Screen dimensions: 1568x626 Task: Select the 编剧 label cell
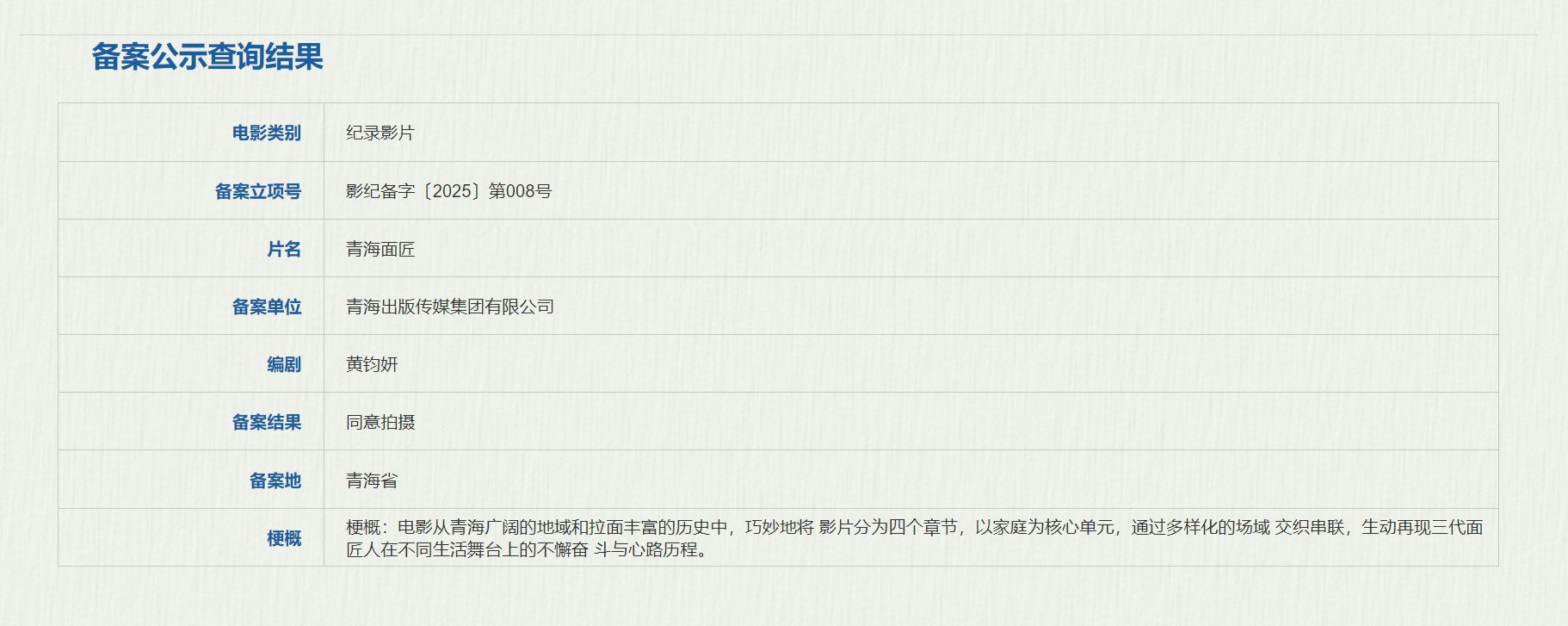(x=284, y=364)
